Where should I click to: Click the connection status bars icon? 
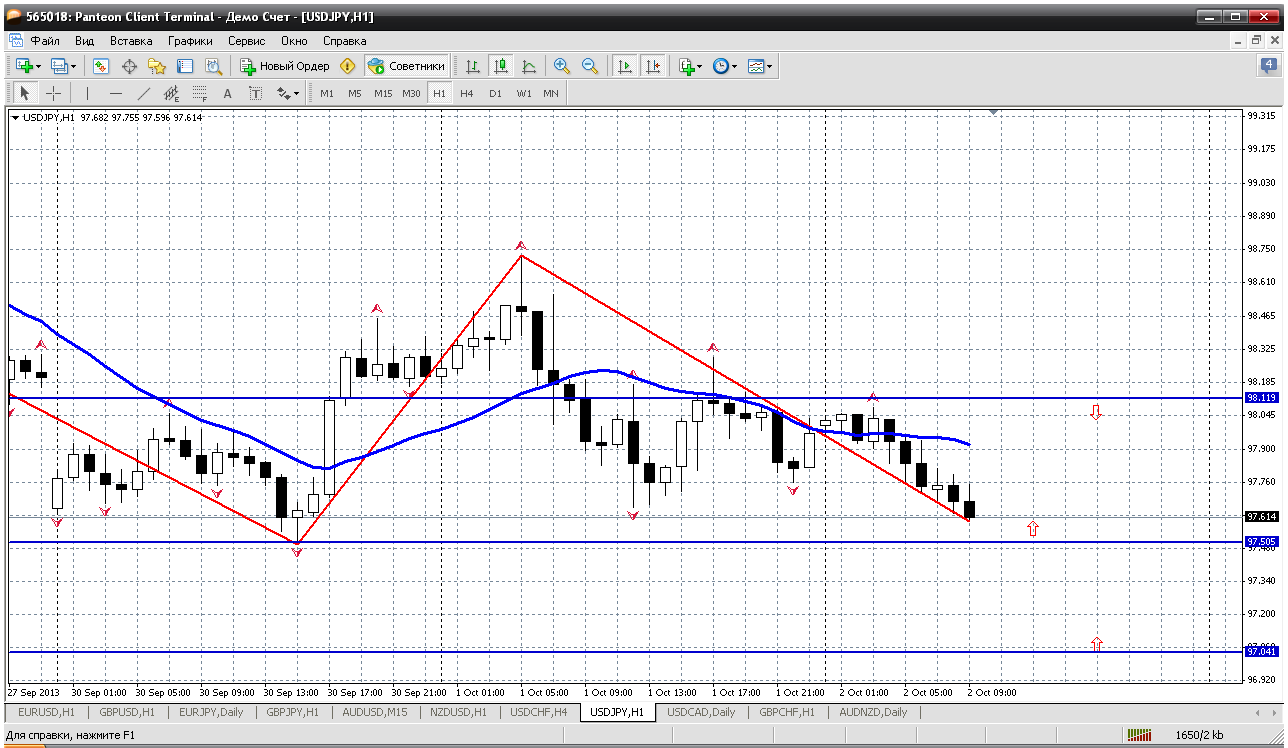coord(1140,735)
